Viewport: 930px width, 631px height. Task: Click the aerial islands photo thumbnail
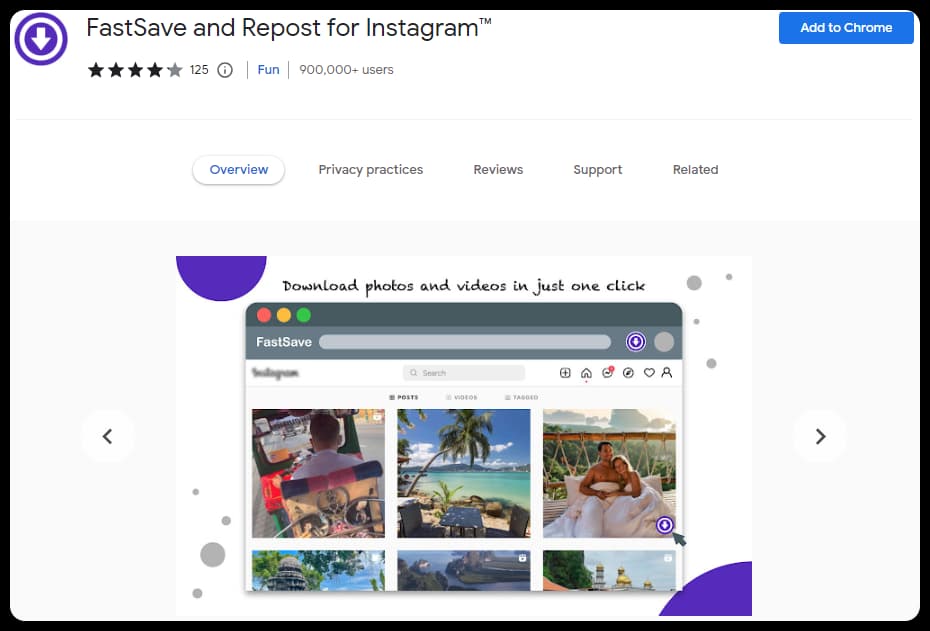pyautogui.click(x=464, y=571)
